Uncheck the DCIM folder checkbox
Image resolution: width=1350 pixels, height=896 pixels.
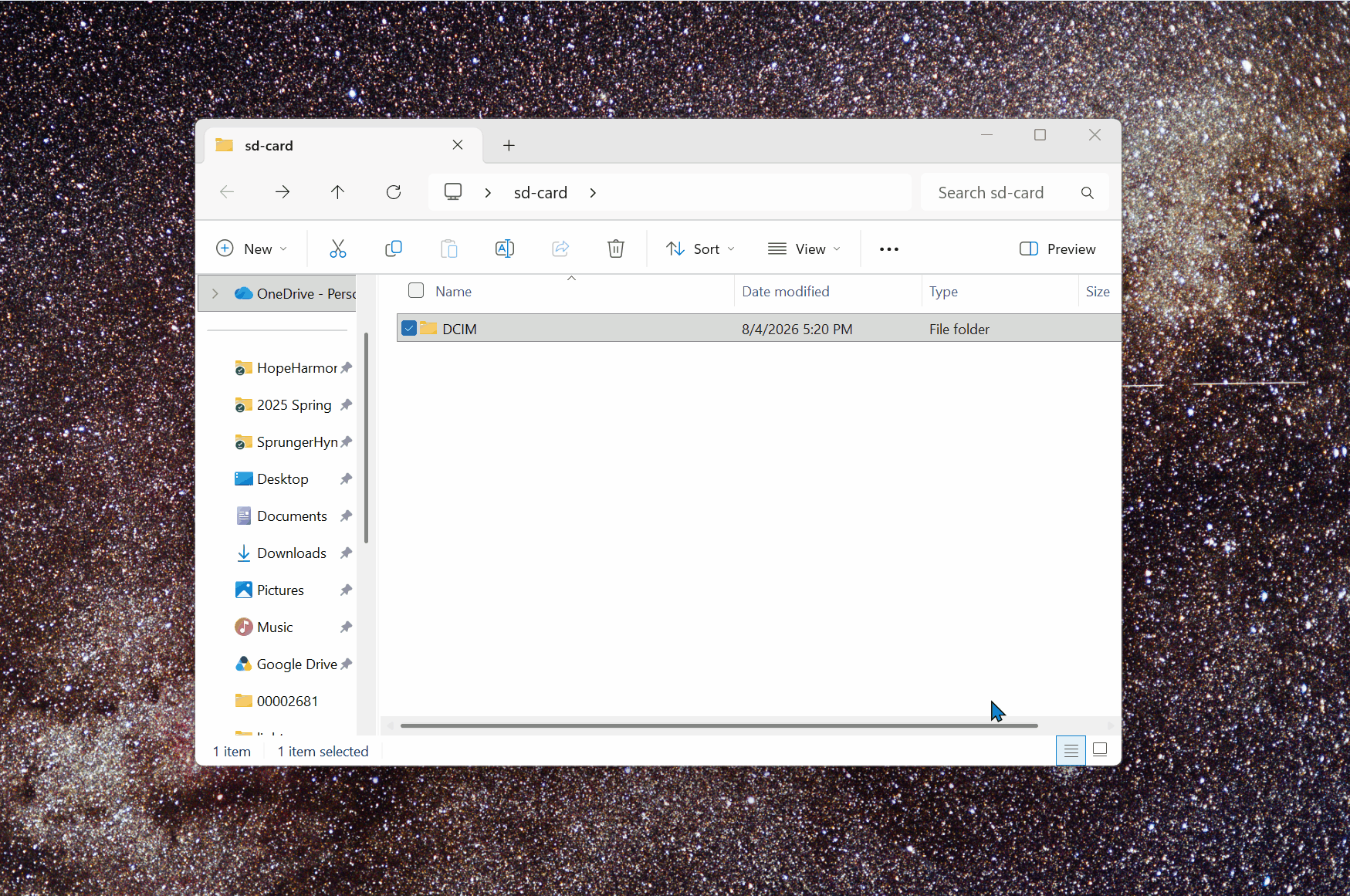[x=409, y=328]
